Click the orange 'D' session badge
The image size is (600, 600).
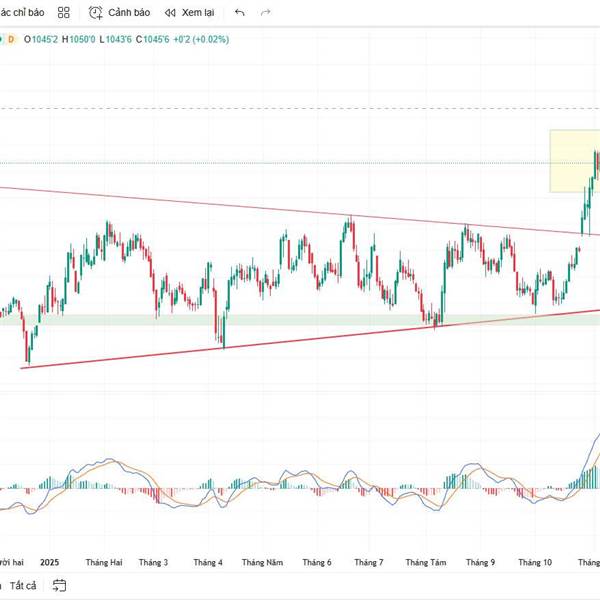pos(11,39)
